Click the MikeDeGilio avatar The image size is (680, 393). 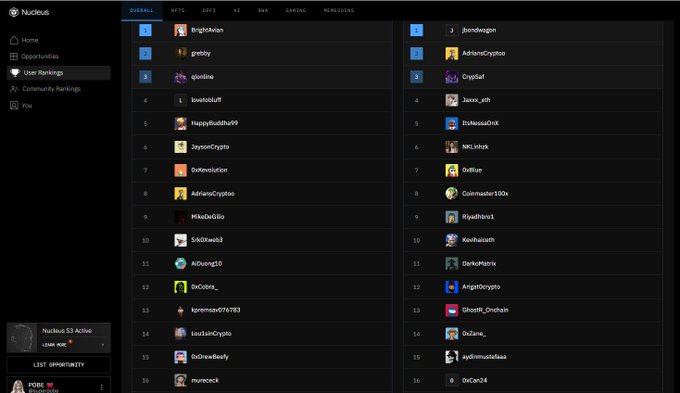pyautogui.click(x=180, y=217)
